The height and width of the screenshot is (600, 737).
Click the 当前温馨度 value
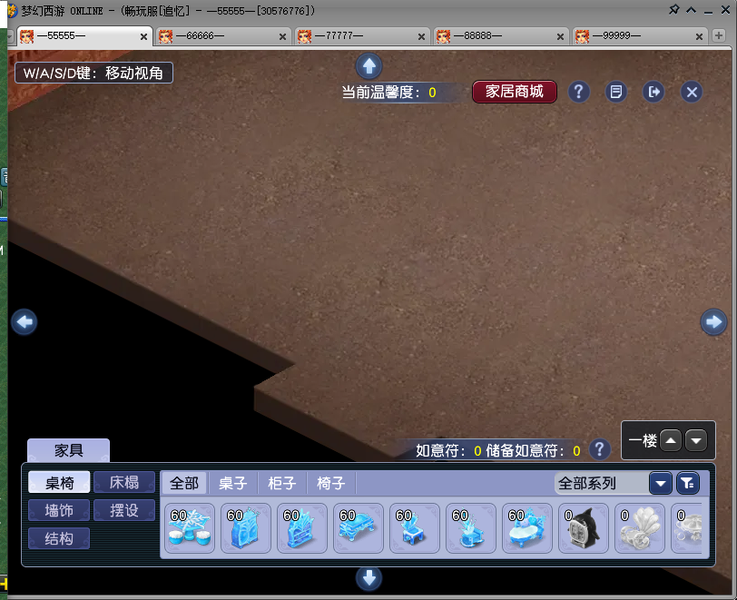click(432, 92)
